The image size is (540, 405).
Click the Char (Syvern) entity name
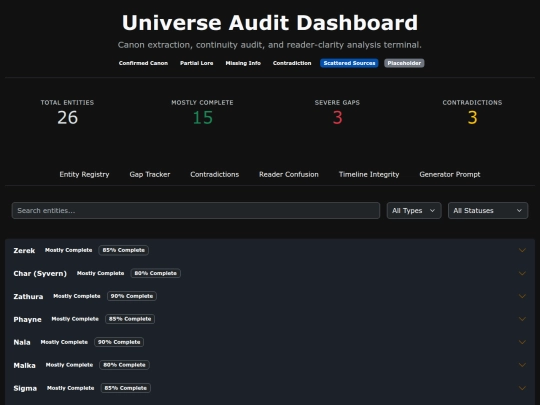coord(40,273)
